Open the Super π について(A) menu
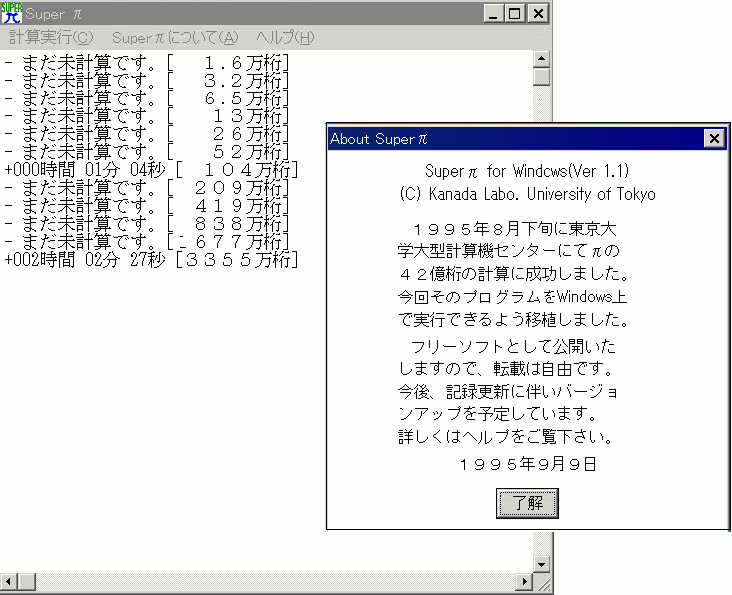 coord(175,37)
